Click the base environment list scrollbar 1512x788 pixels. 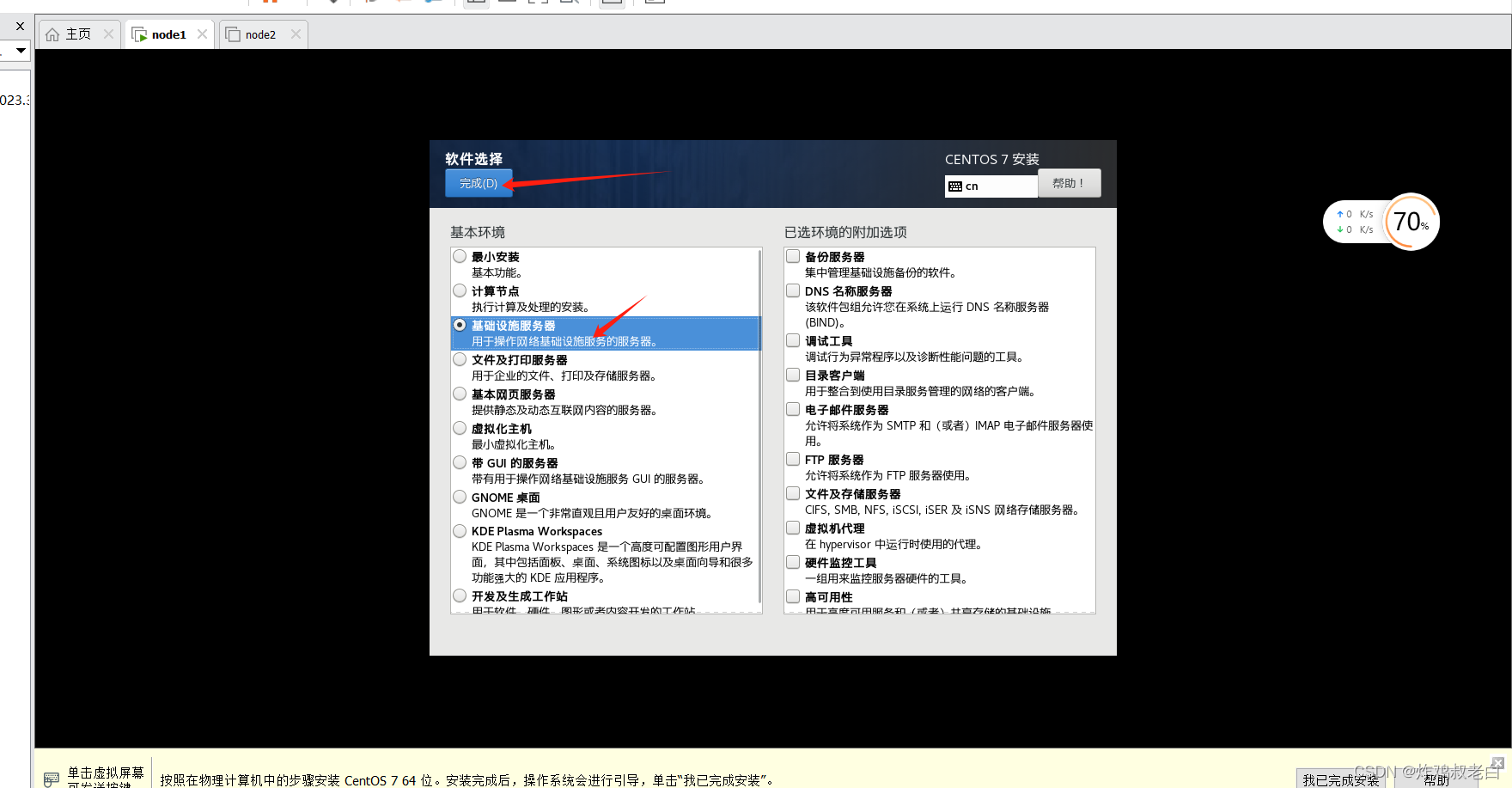(x=759, y=426)
